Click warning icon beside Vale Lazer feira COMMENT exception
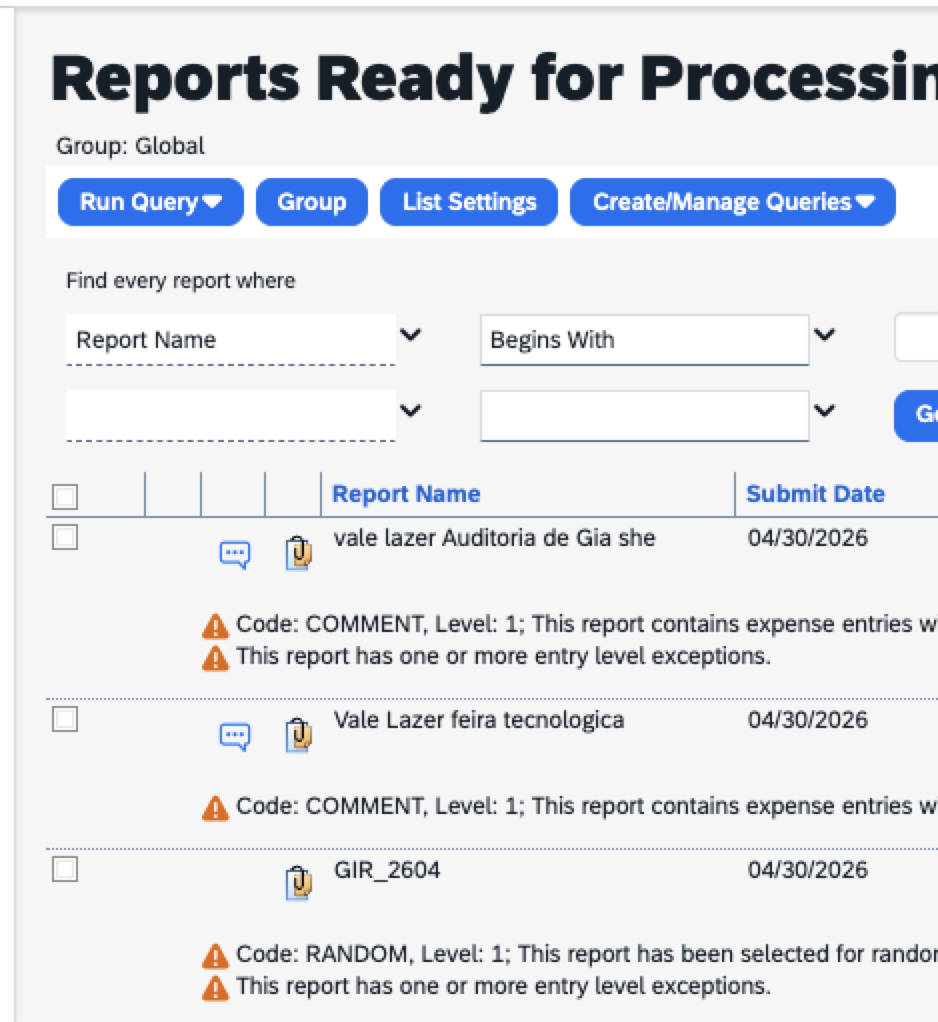 (215, 808)
